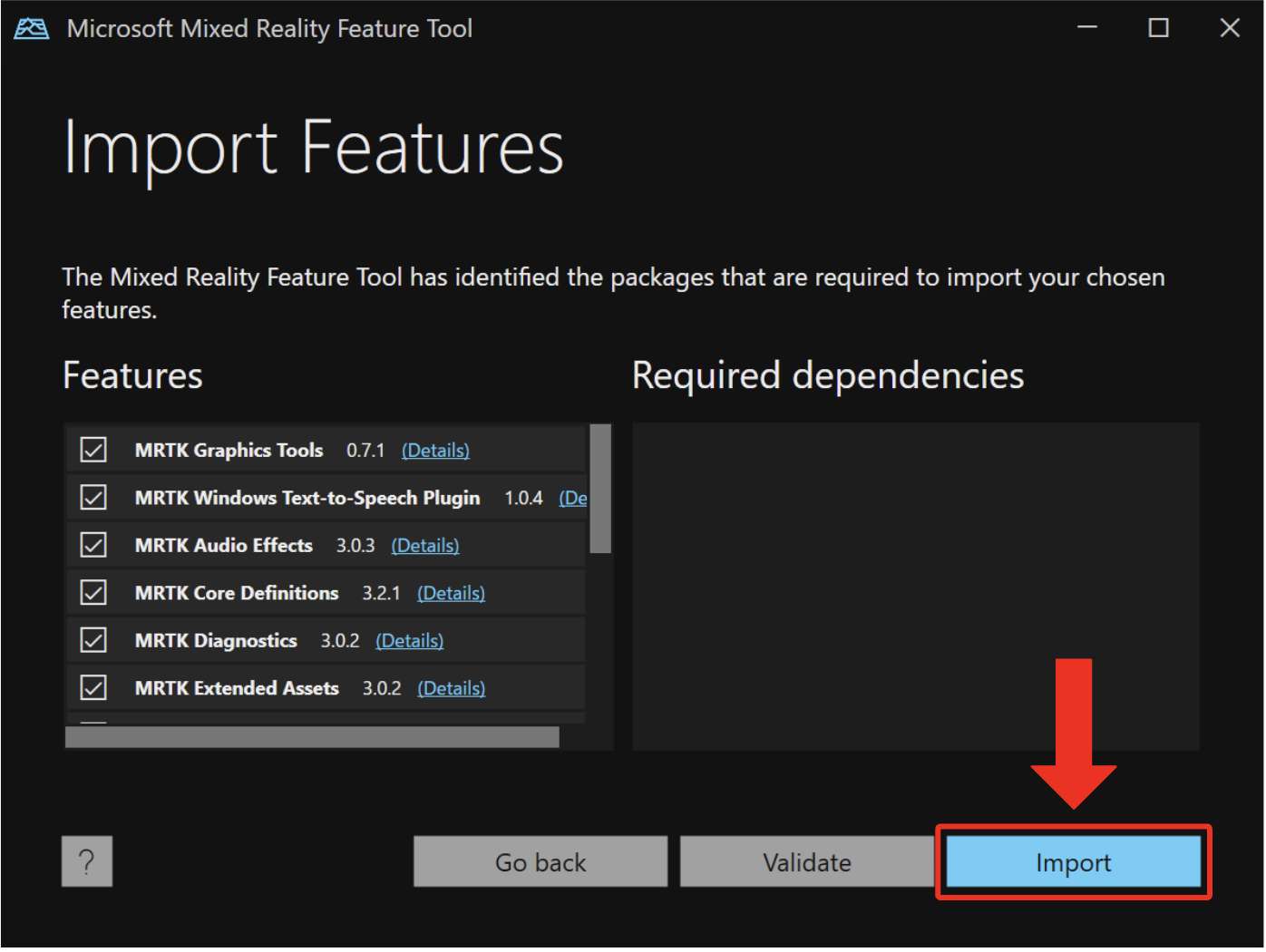Screen dimensions: 1266x952
Task: Toggle MRTK Core Definitions checkbox
Action: (x=93, y=593)
